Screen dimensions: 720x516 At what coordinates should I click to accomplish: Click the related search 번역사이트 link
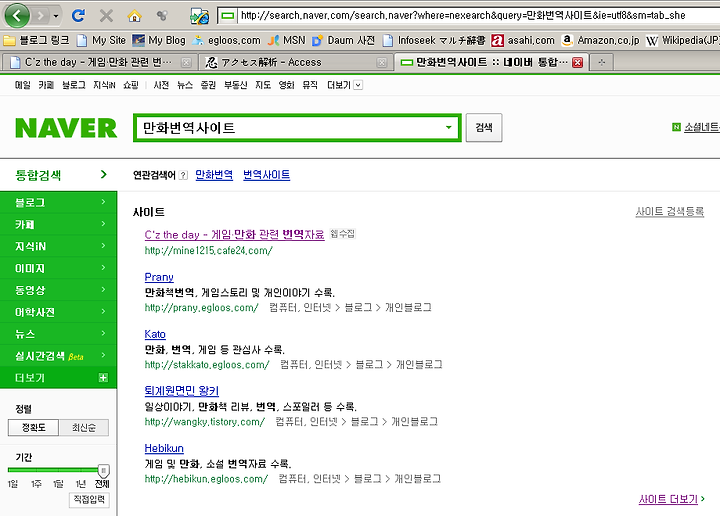266,175
